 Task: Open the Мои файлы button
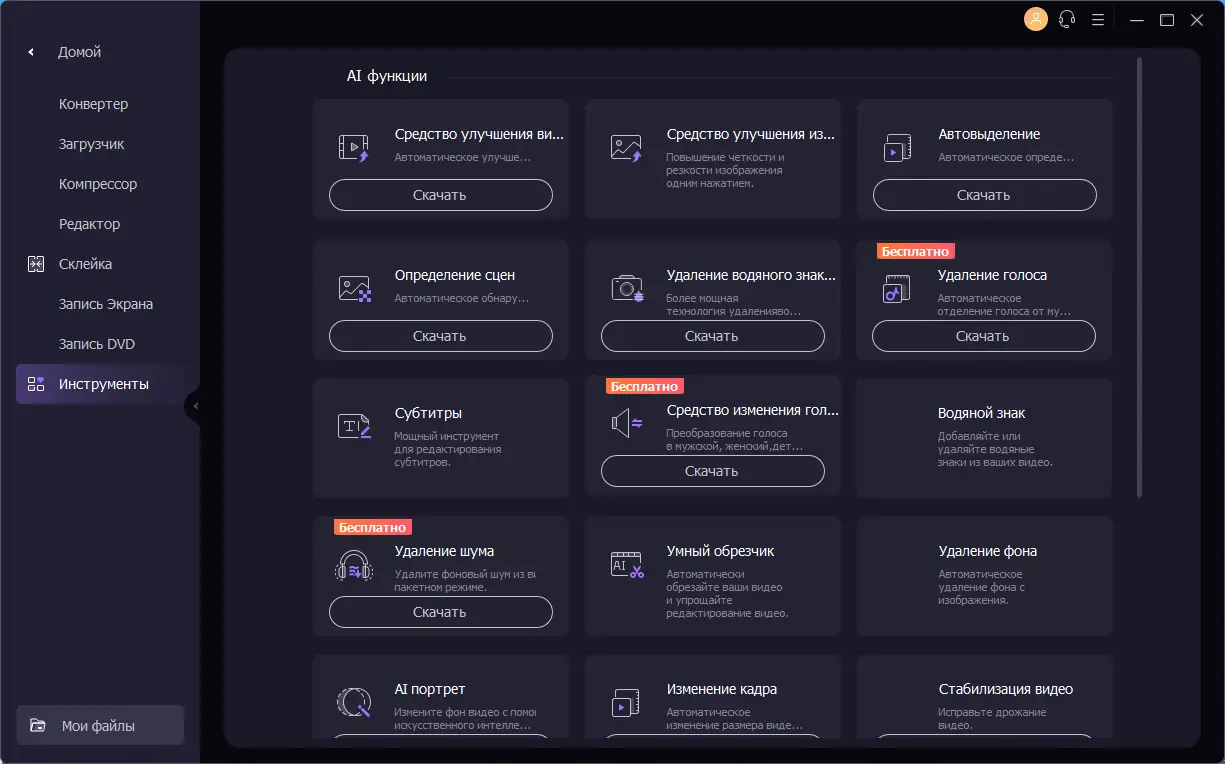(x=100, y=726)
